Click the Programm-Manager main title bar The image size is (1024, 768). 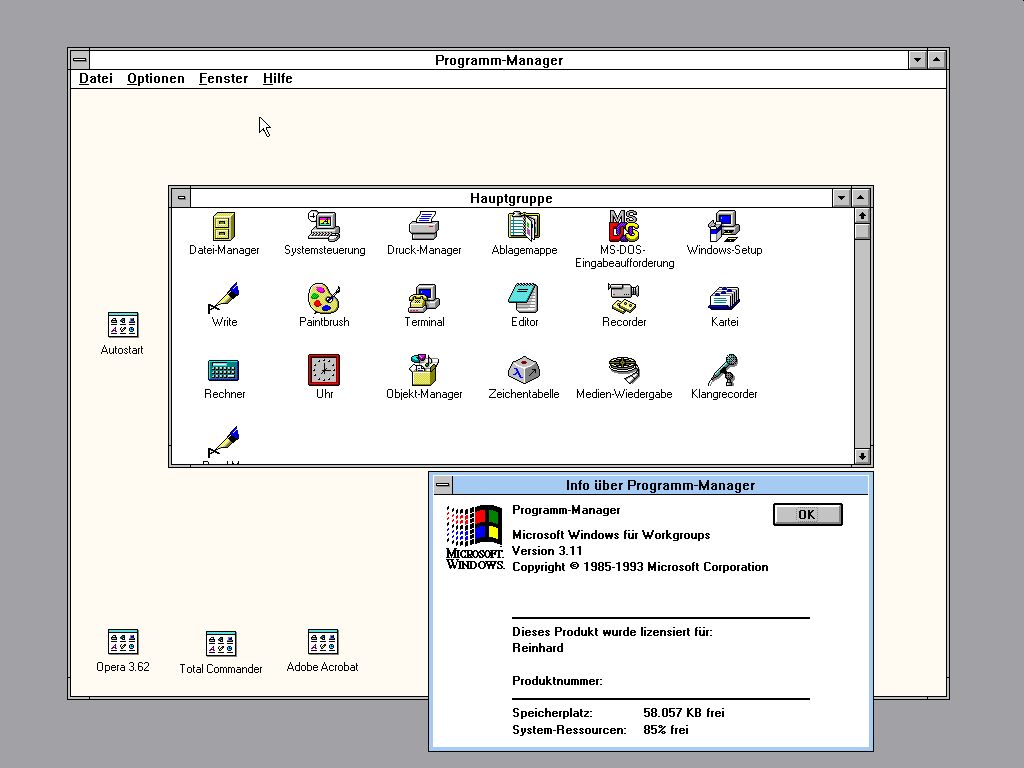point(499,60)
